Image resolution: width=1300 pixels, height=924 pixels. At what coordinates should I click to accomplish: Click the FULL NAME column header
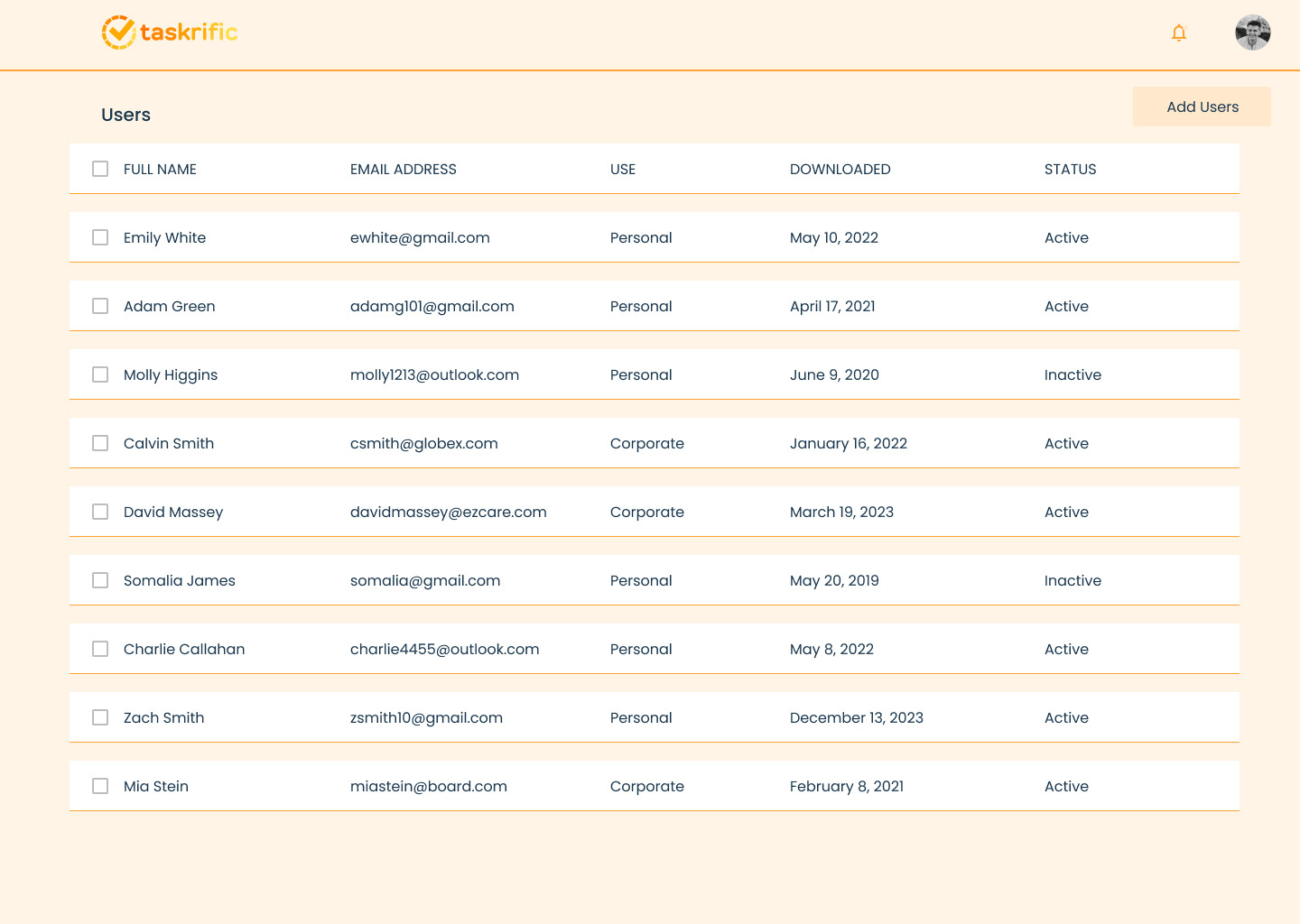[160, 169]
